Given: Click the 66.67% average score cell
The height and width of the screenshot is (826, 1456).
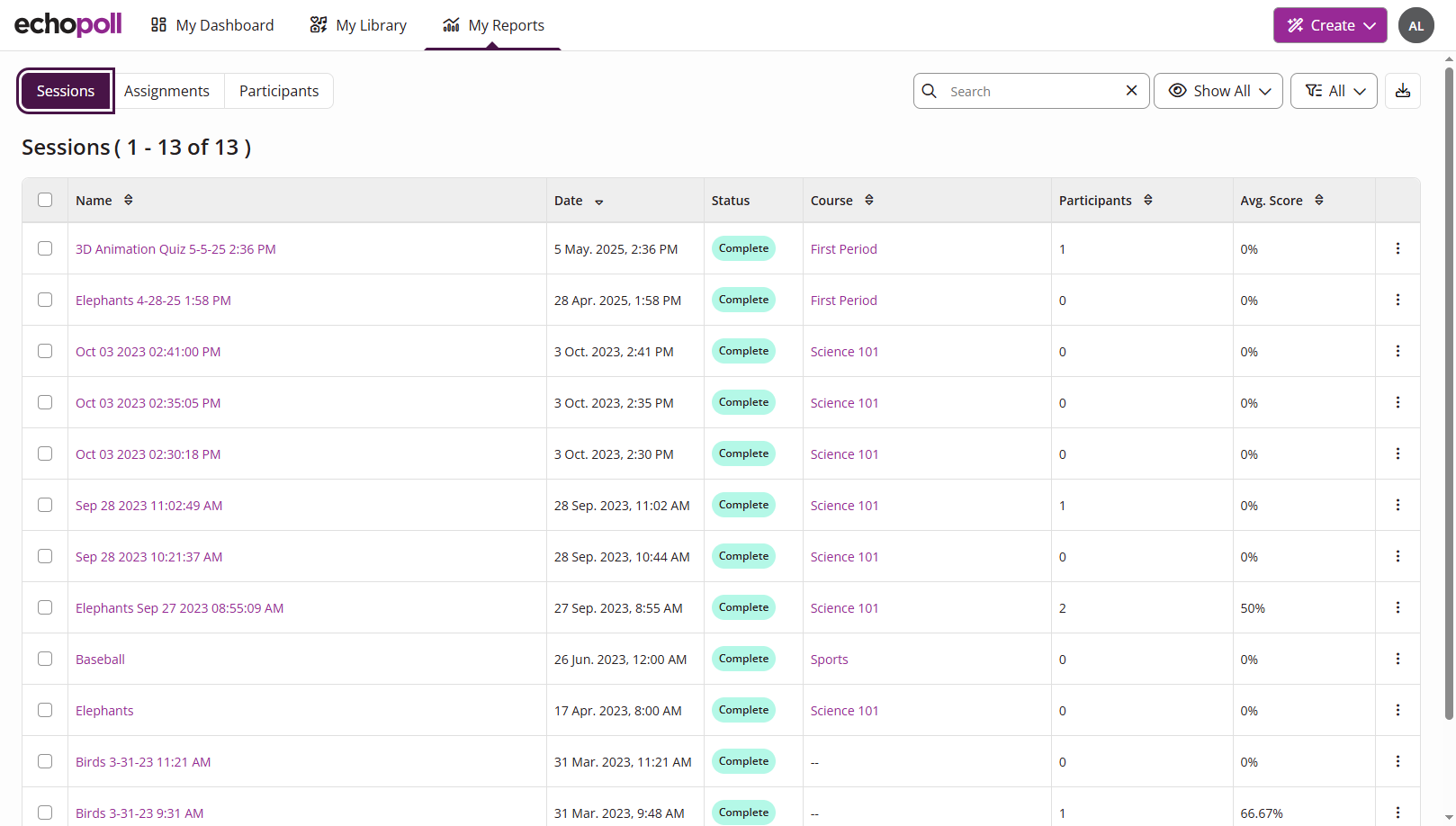Looking at the screenshot, I should [1262, 813].
